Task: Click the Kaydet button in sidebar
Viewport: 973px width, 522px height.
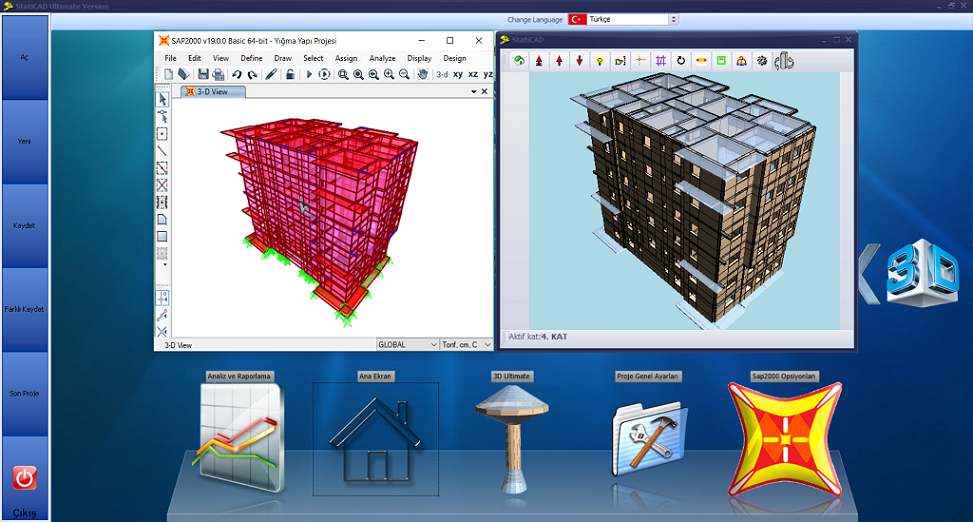Action: tap(25, 225)
